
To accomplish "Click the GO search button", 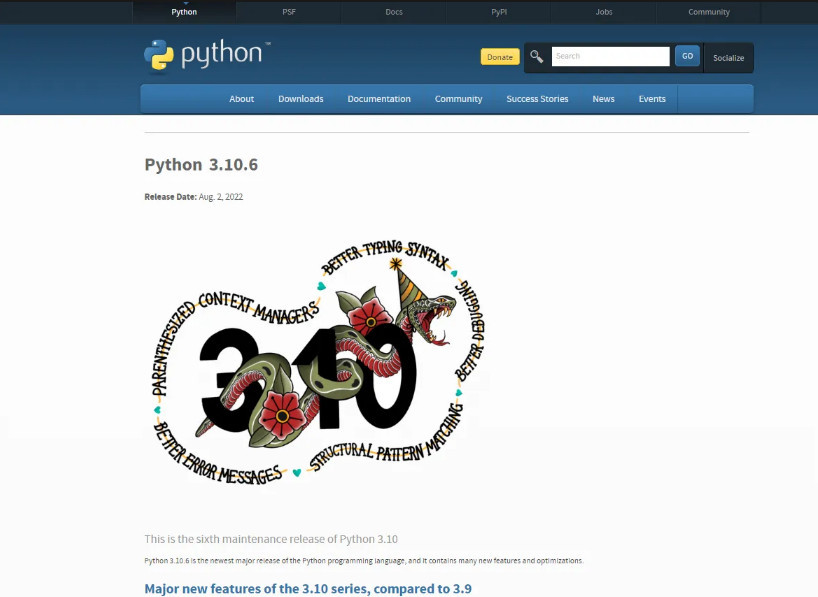I will coord(687,56).
